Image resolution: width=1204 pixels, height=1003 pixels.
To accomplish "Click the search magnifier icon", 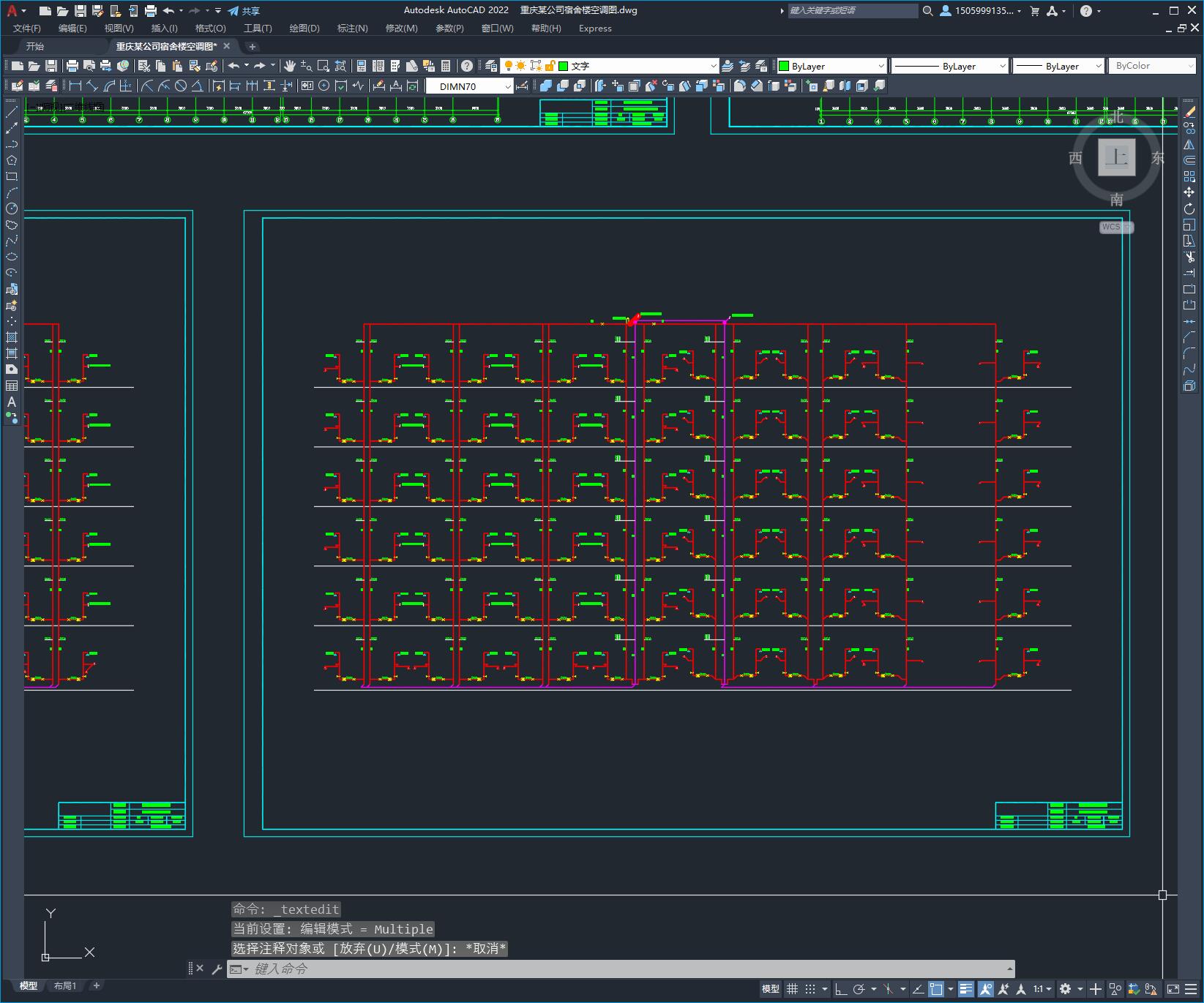I will [x=928, y=11].
